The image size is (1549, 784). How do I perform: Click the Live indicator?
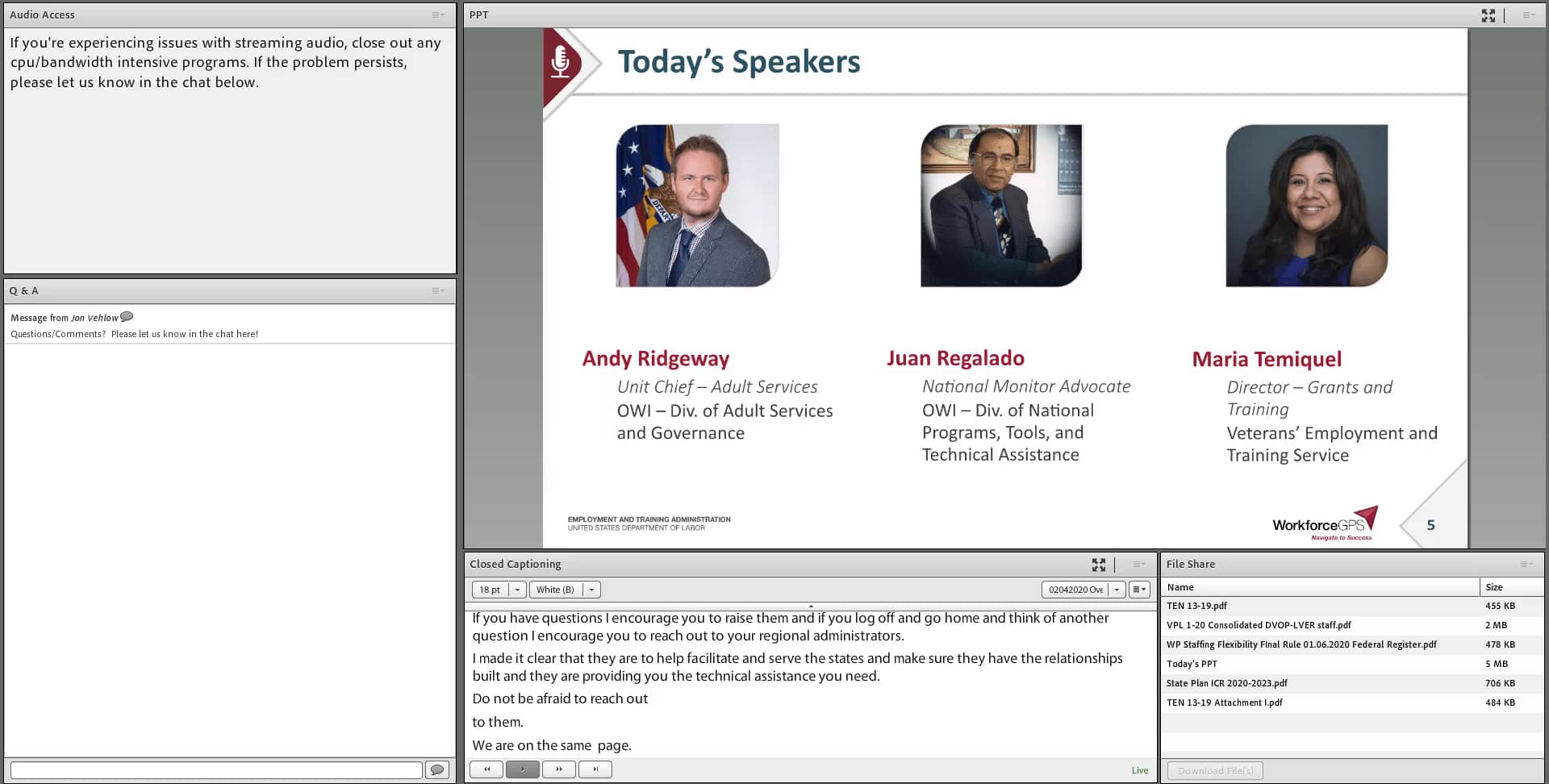[x=1139, y=769]
